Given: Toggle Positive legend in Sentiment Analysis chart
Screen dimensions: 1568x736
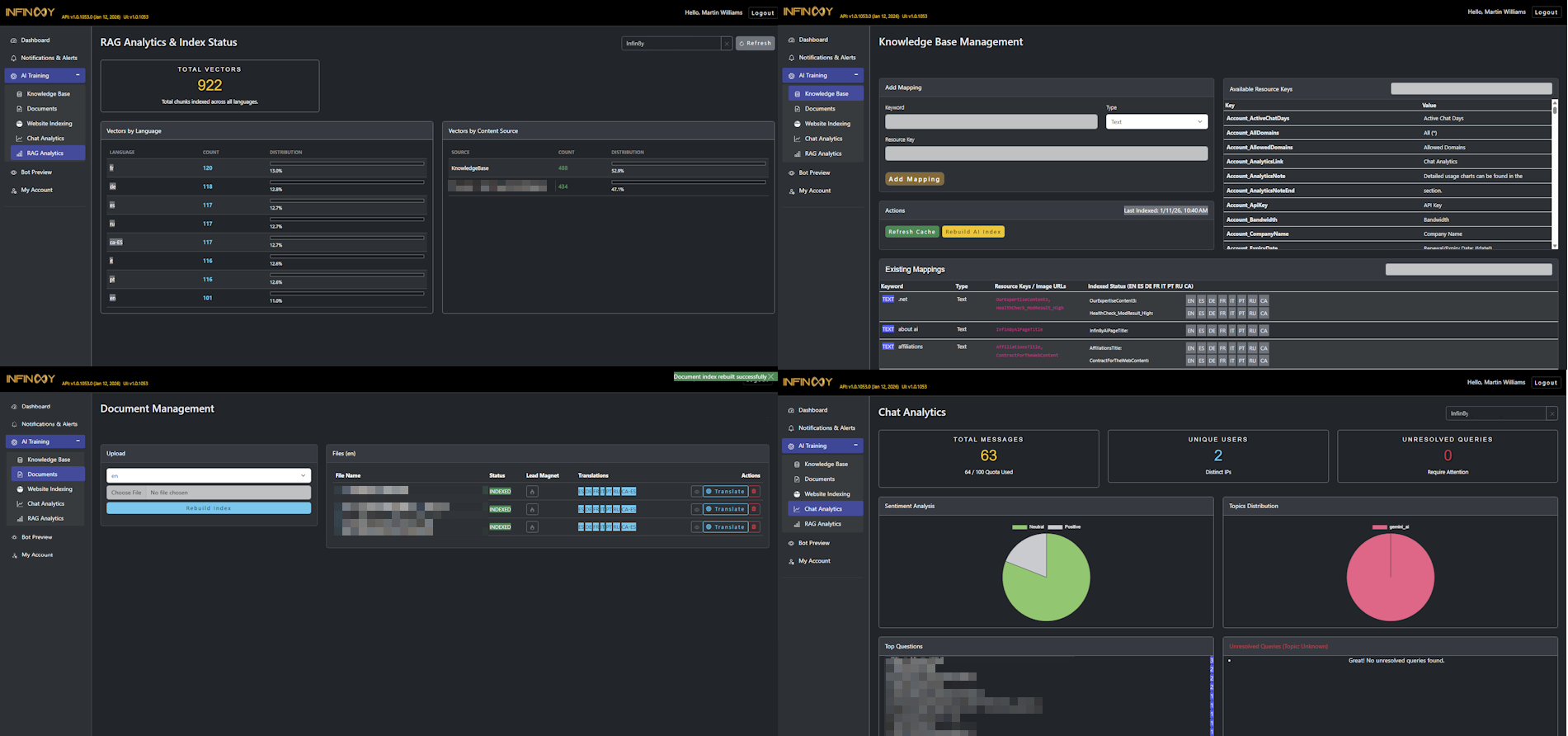Looking at the screenshot, I should pos(1064,526).
